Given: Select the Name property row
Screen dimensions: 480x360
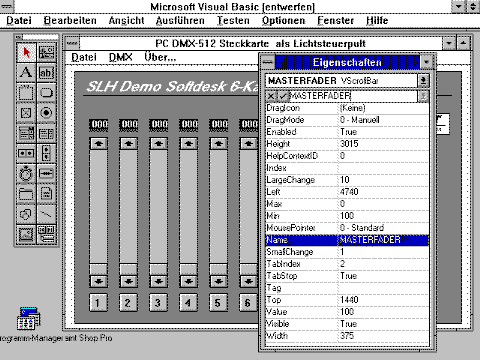Looking at the screenshot, I should click(x=347, y=240).
